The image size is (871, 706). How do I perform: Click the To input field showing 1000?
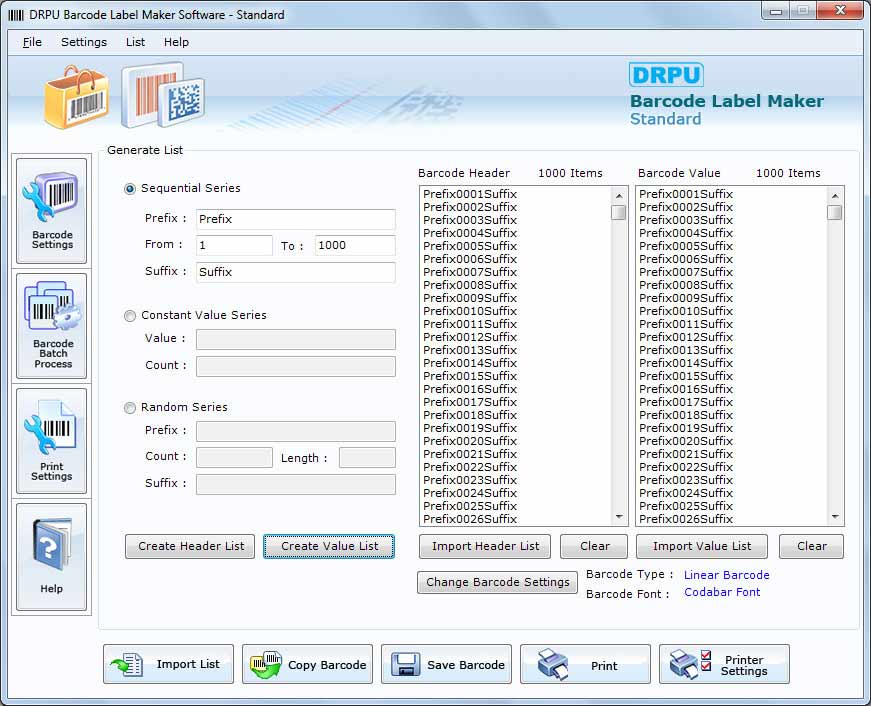pyautogui.click(x=355, y=246)
